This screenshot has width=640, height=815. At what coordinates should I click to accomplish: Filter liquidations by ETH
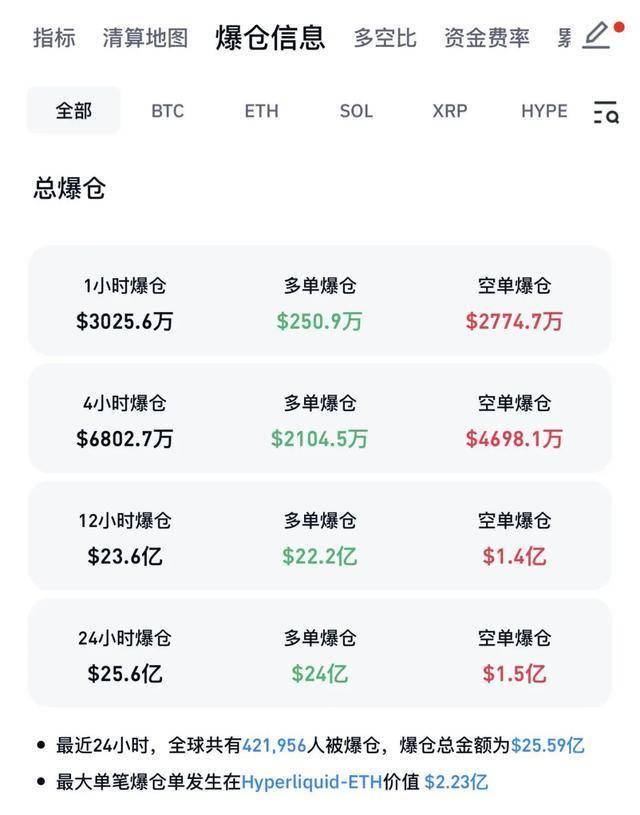coord(261,111)
